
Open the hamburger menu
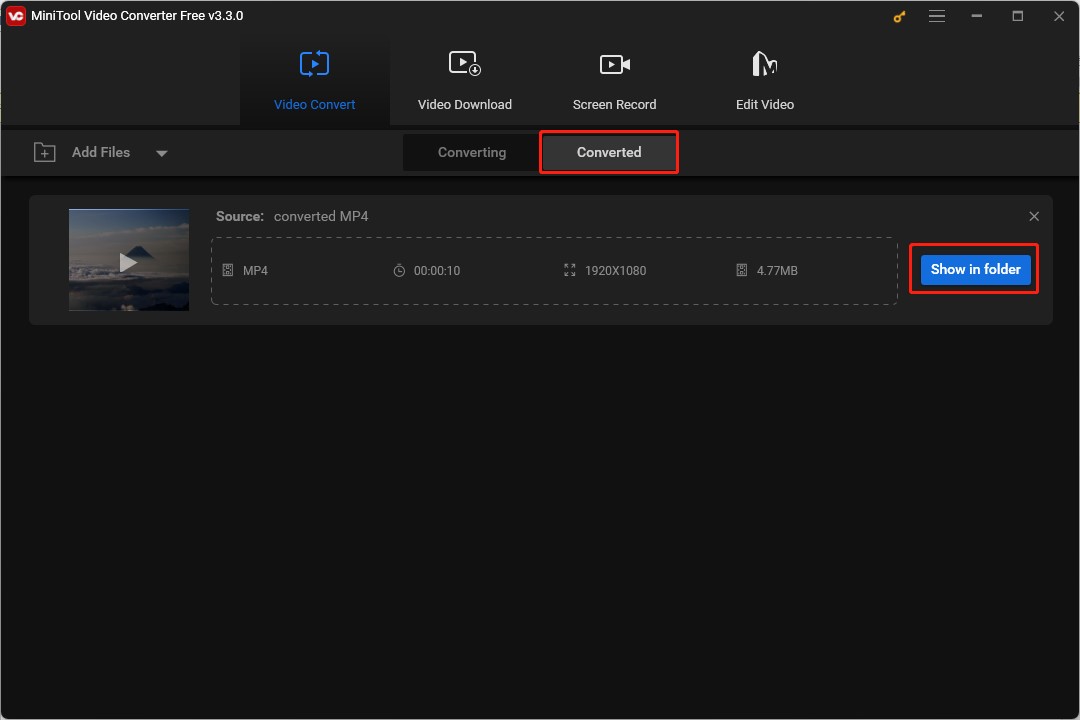pyautogui.click(x=937, y=16)
